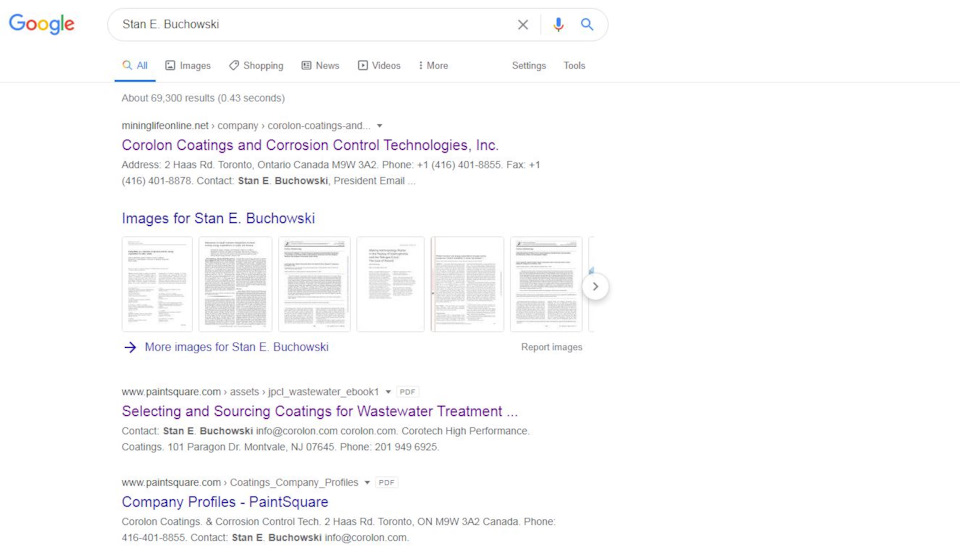The width and height of the screenshot is (960, 557).
Task: Switch to the Images tab
Action: pyautogui.click(x=188, y=65)
